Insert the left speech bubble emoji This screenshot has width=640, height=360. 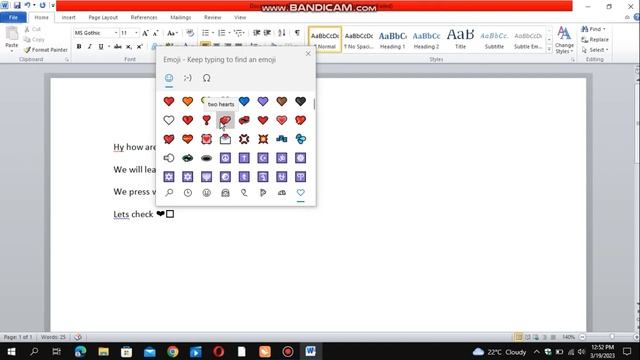169,158
